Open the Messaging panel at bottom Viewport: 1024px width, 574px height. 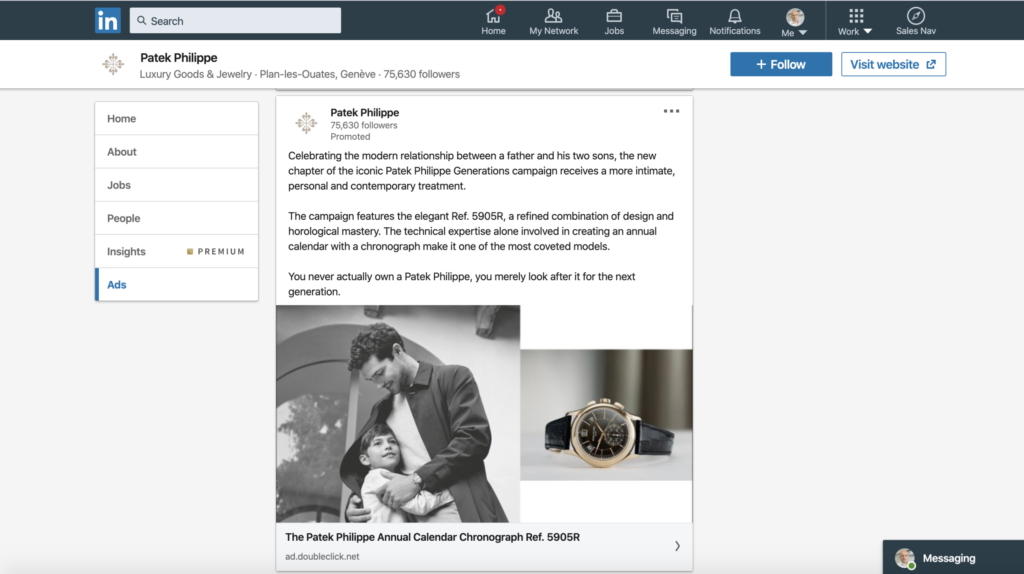point(953,558)
